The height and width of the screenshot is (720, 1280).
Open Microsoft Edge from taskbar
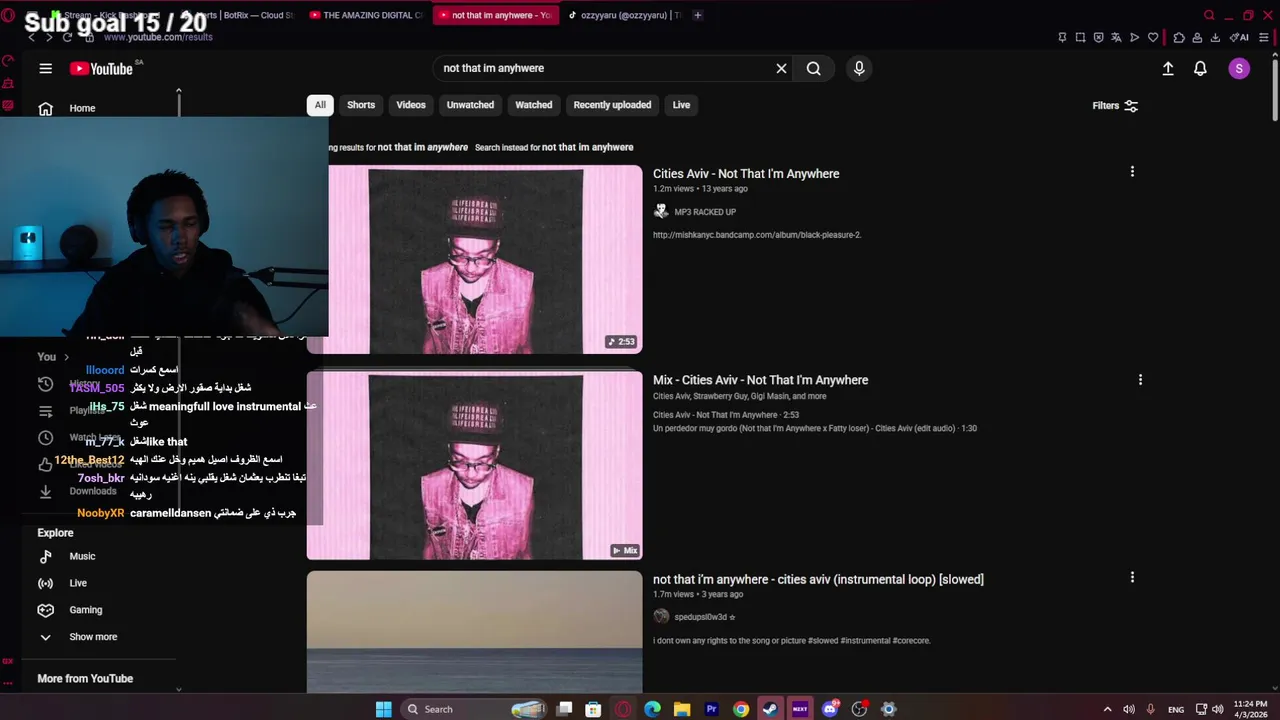[x=652, y=709]
